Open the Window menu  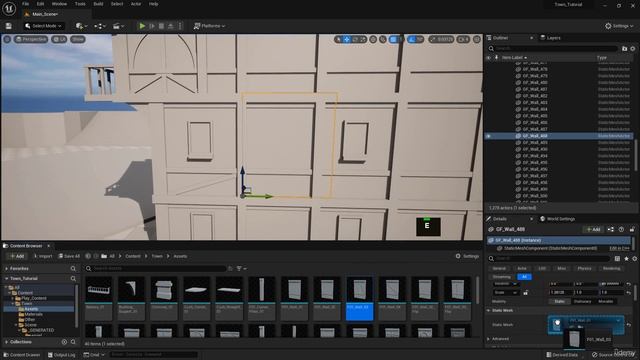pos(59,4)
